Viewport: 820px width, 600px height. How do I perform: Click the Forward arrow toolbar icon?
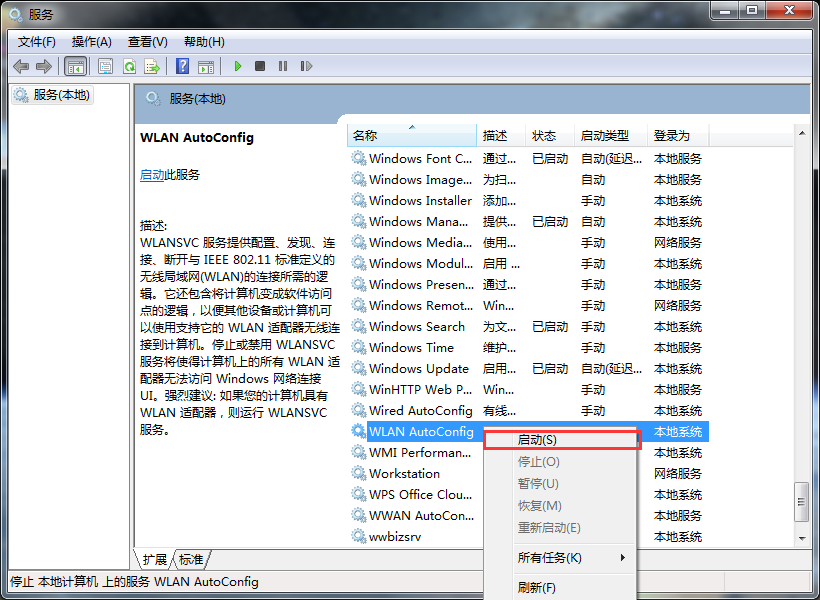coord(43,66)
